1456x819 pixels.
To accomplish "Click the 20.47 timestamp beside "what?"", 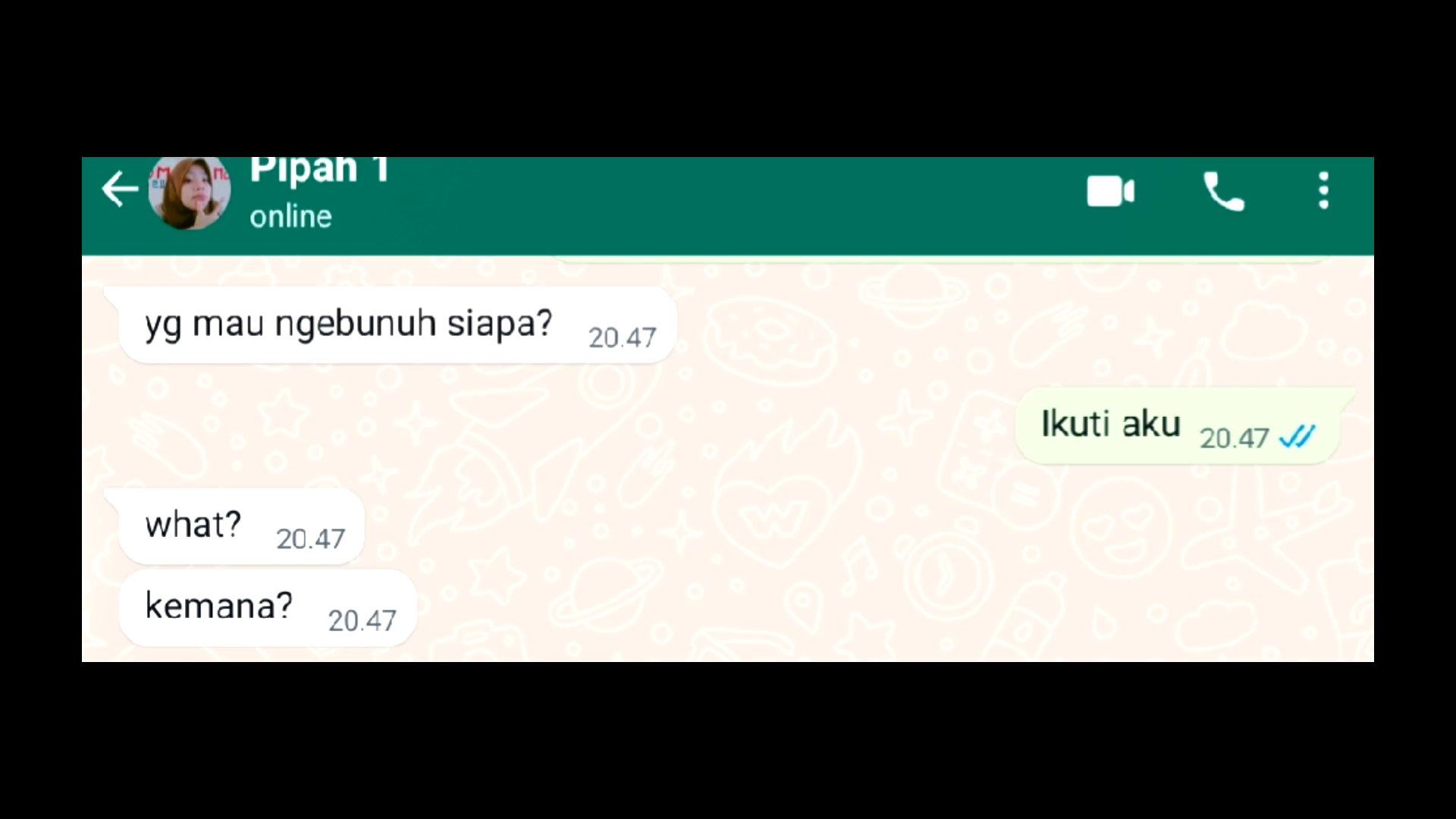I will point(310,539).
